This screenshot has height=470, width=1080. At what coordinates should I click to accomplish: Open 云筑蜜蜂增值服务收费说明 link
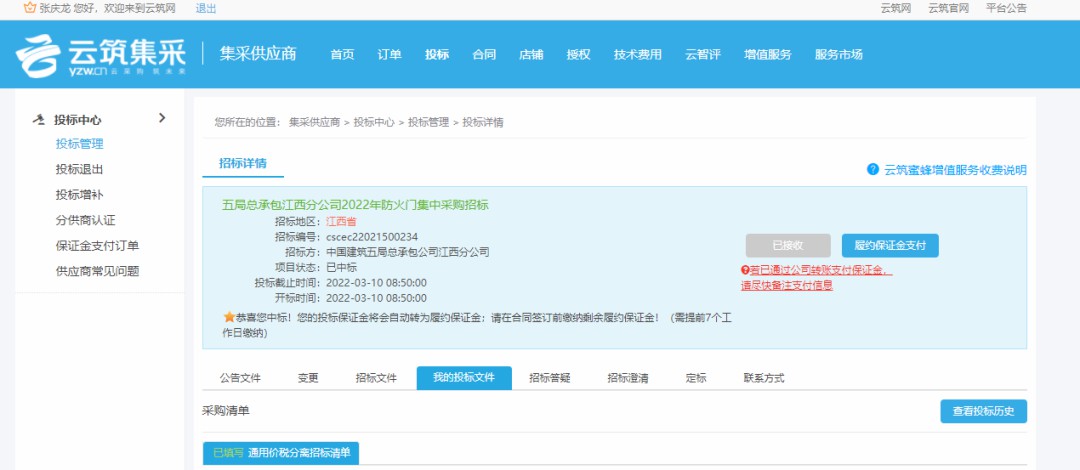[954, 170]
